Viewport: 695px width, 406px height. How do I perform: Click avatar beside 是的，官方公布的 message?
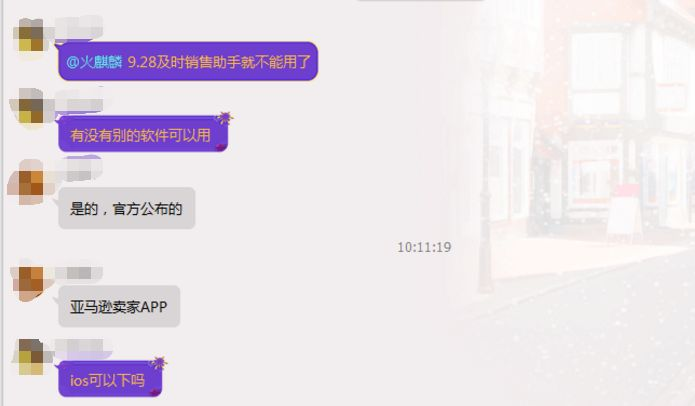tap(28, 182)
